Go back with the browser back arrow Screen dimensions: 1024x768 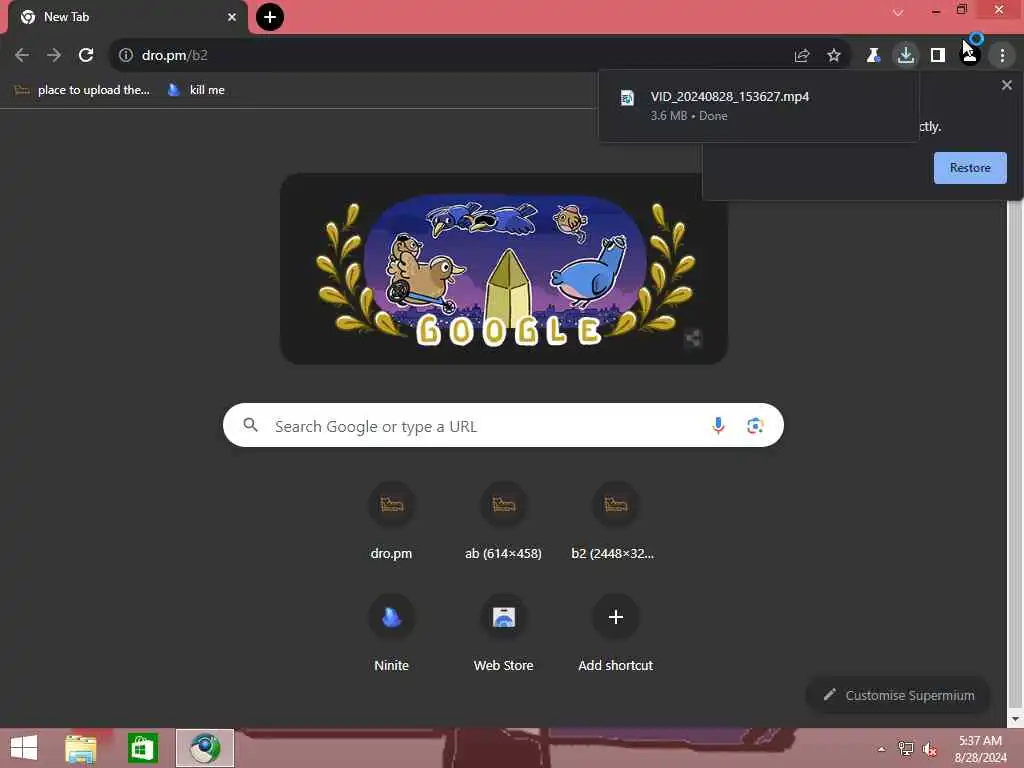pyautogui.click(x=22, y=56)
